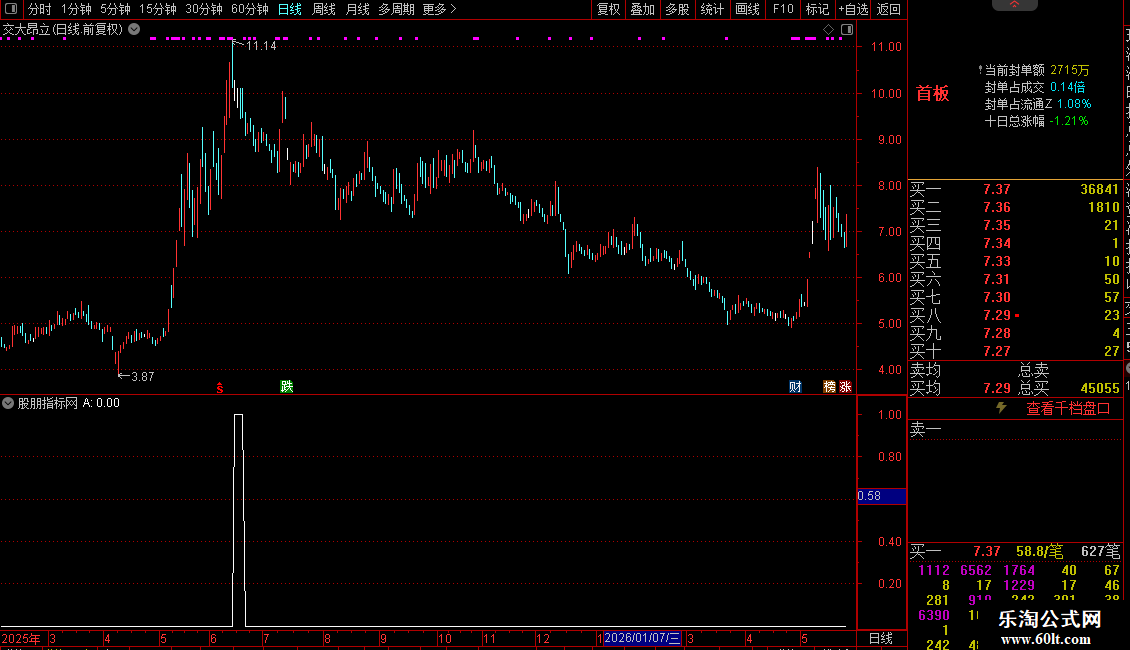Switch to the 分时 intraday chart
1130x650 pixels.
coord(40,9)
